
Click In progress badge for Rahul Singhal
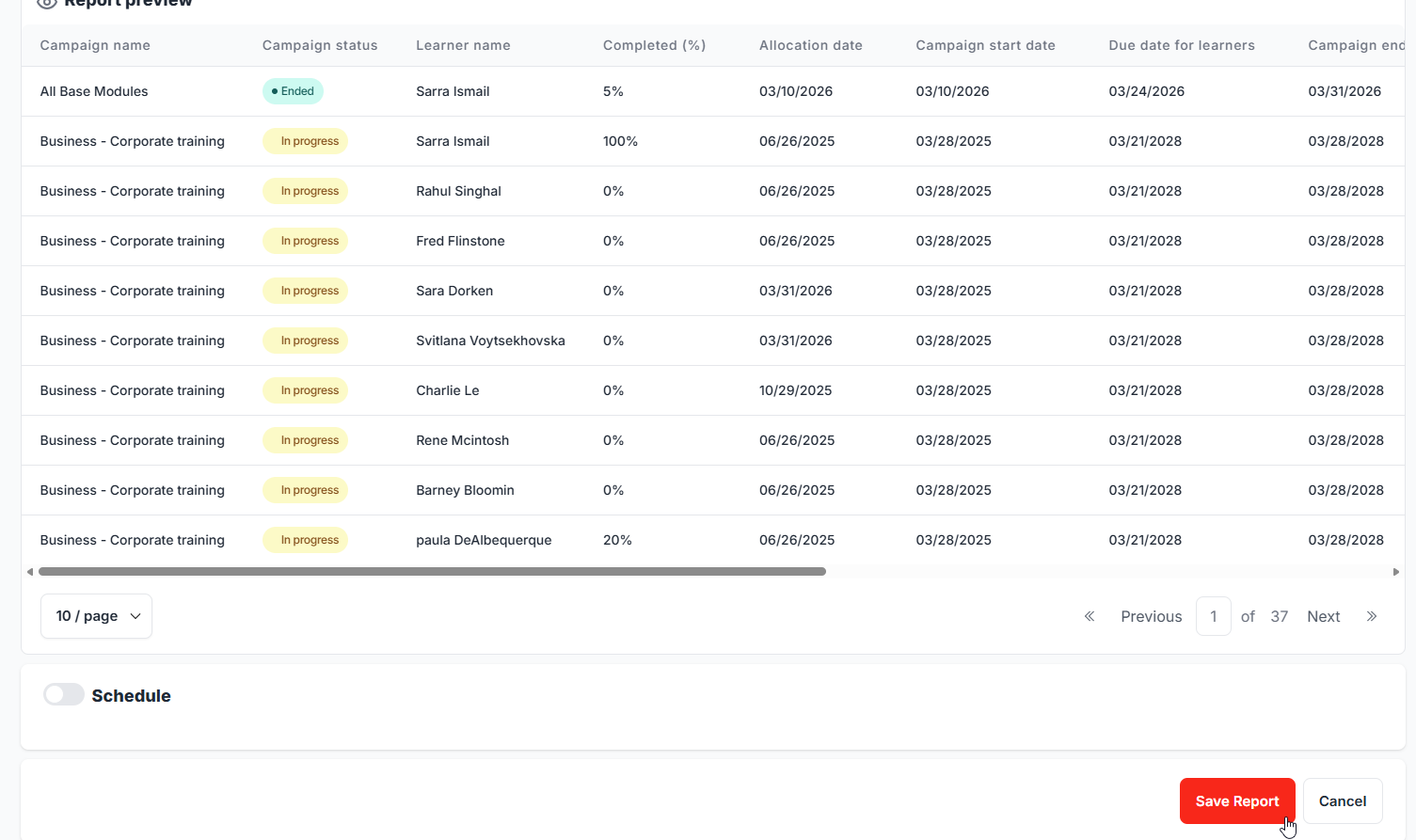tap(305, 191)
